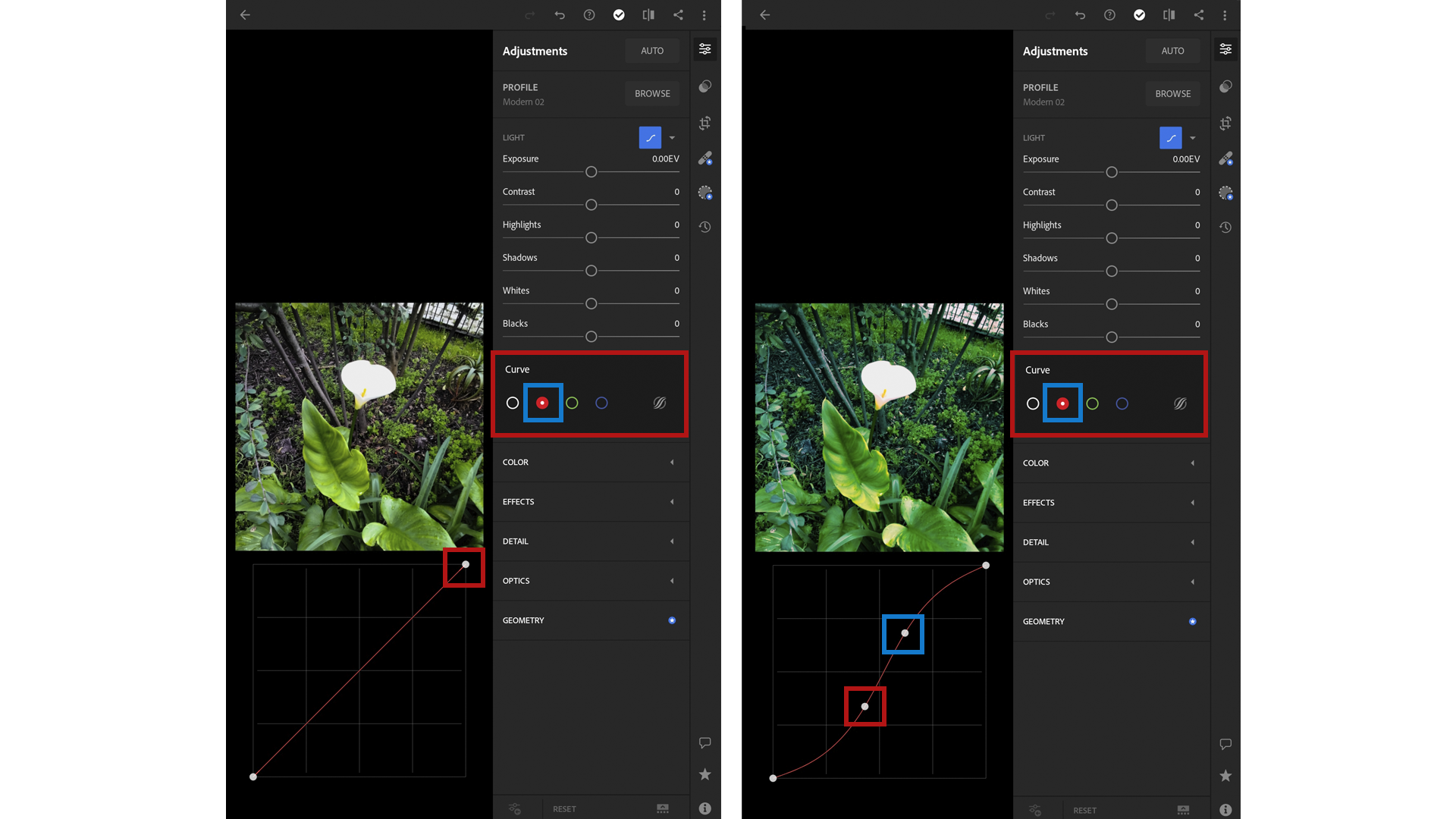This screenshot has width=1456, height=819.
Task: Open previous settings icon, left bottom bar
Action: [515, 809]
